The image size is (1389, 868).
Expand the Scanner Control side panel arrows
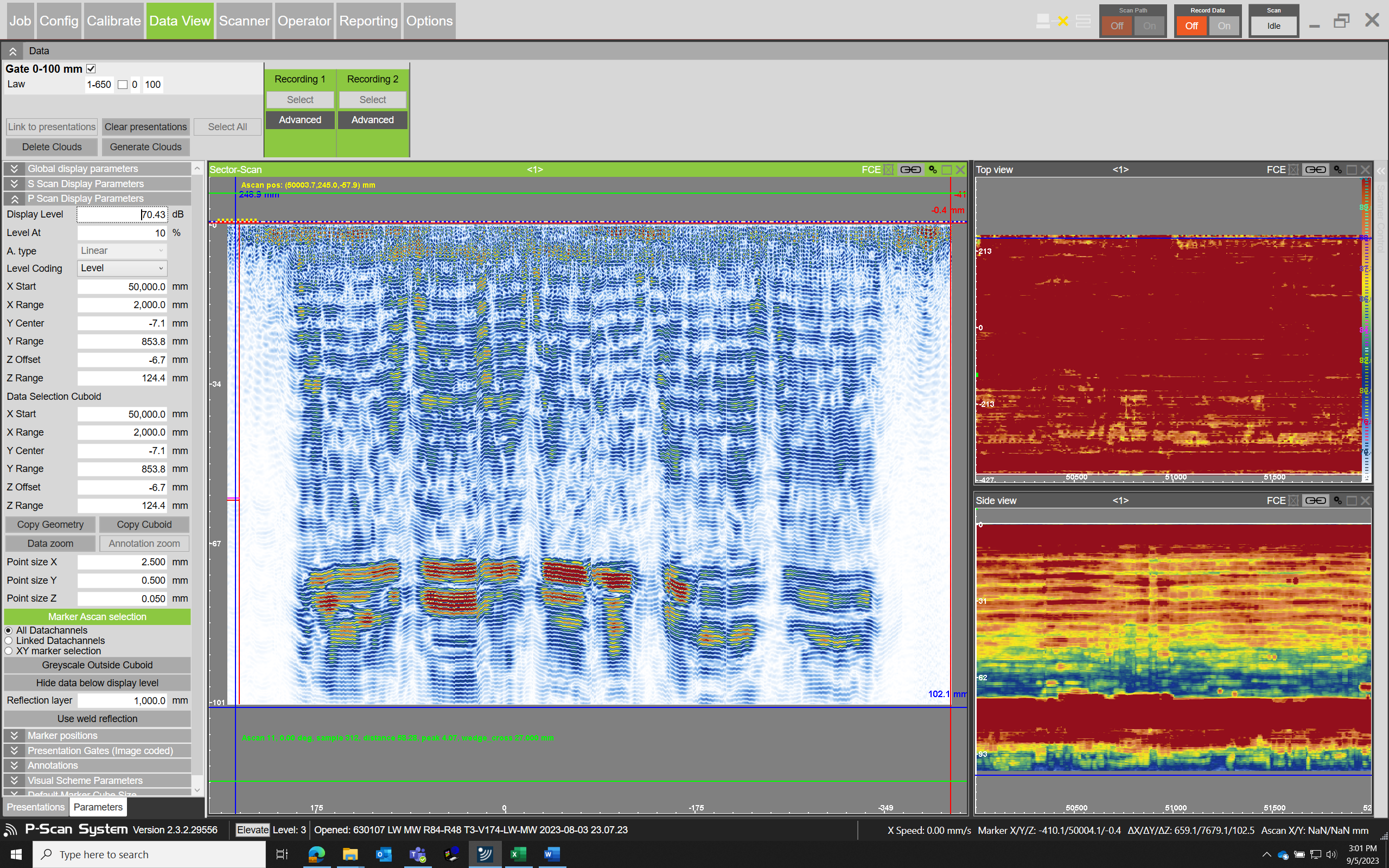click(1380, 171)
